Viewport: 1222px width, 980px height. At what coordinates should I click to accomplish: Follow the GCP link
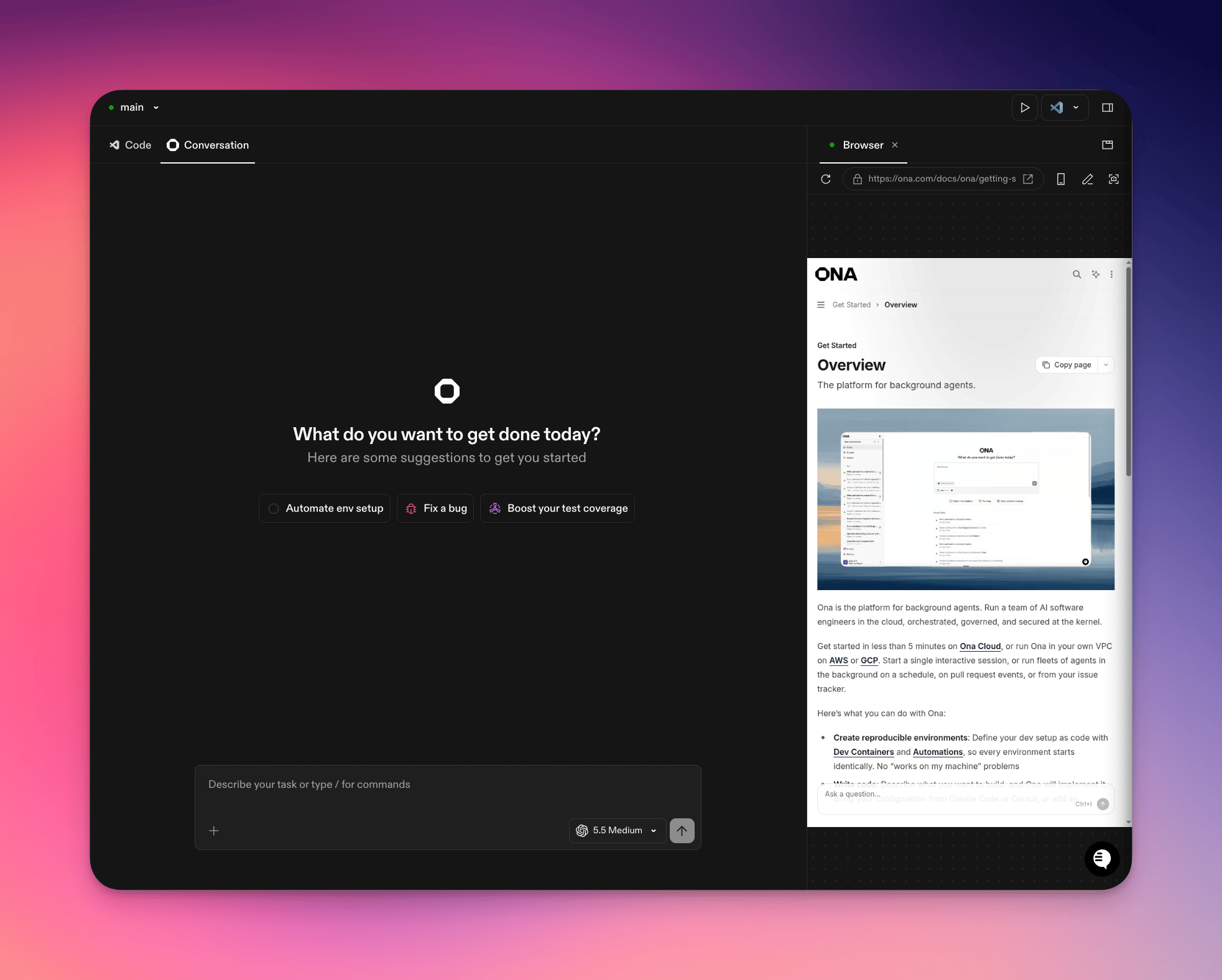pos(869,660)
